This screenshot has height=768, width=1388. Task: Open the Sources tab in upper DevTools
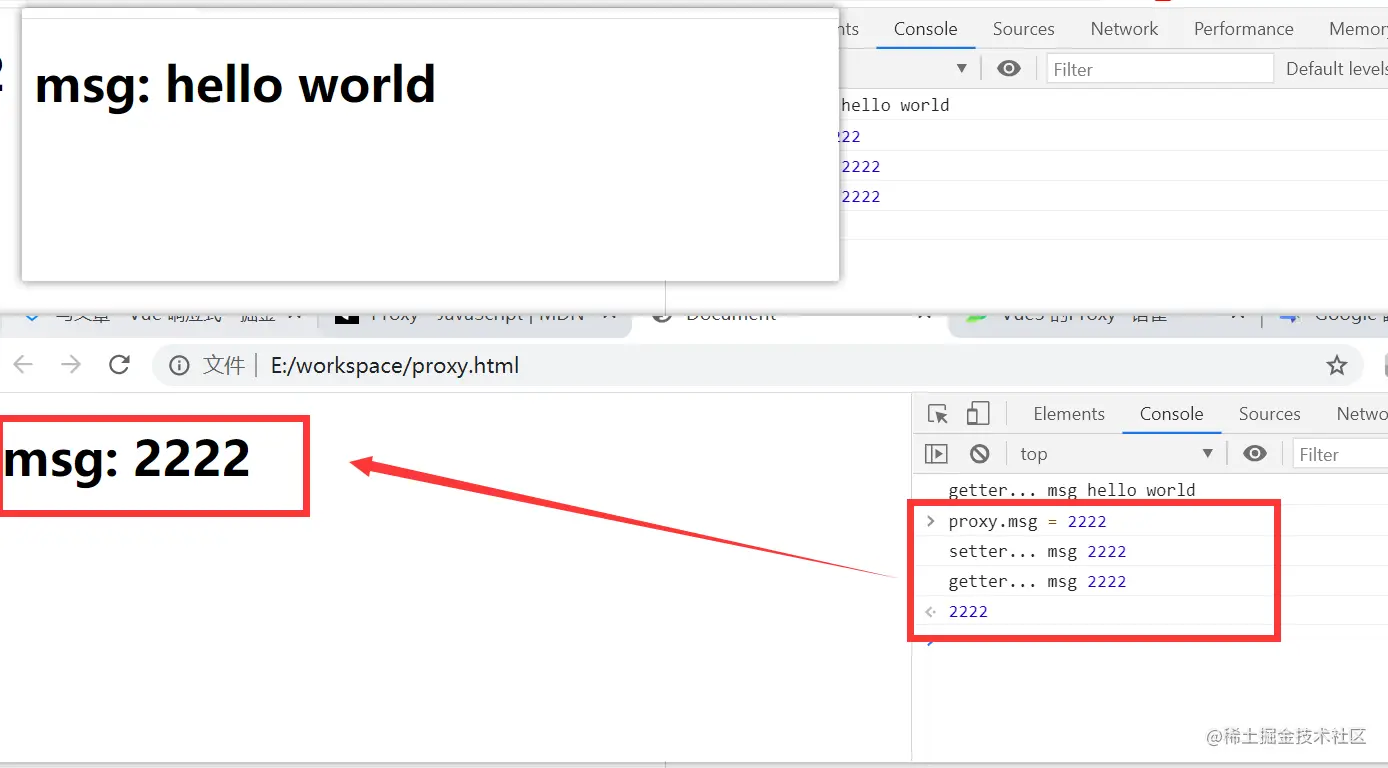1023,29
